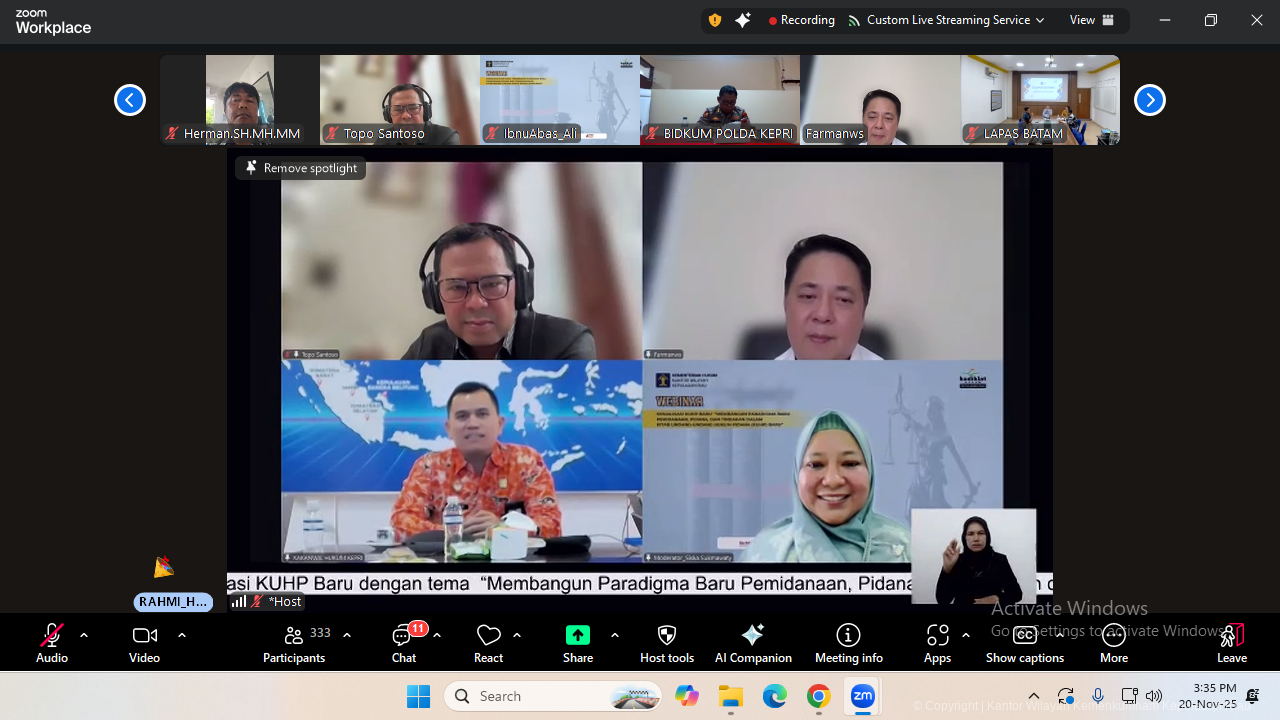Click the React heart icon
The image size is (1280, 720).
coord(488,642)
